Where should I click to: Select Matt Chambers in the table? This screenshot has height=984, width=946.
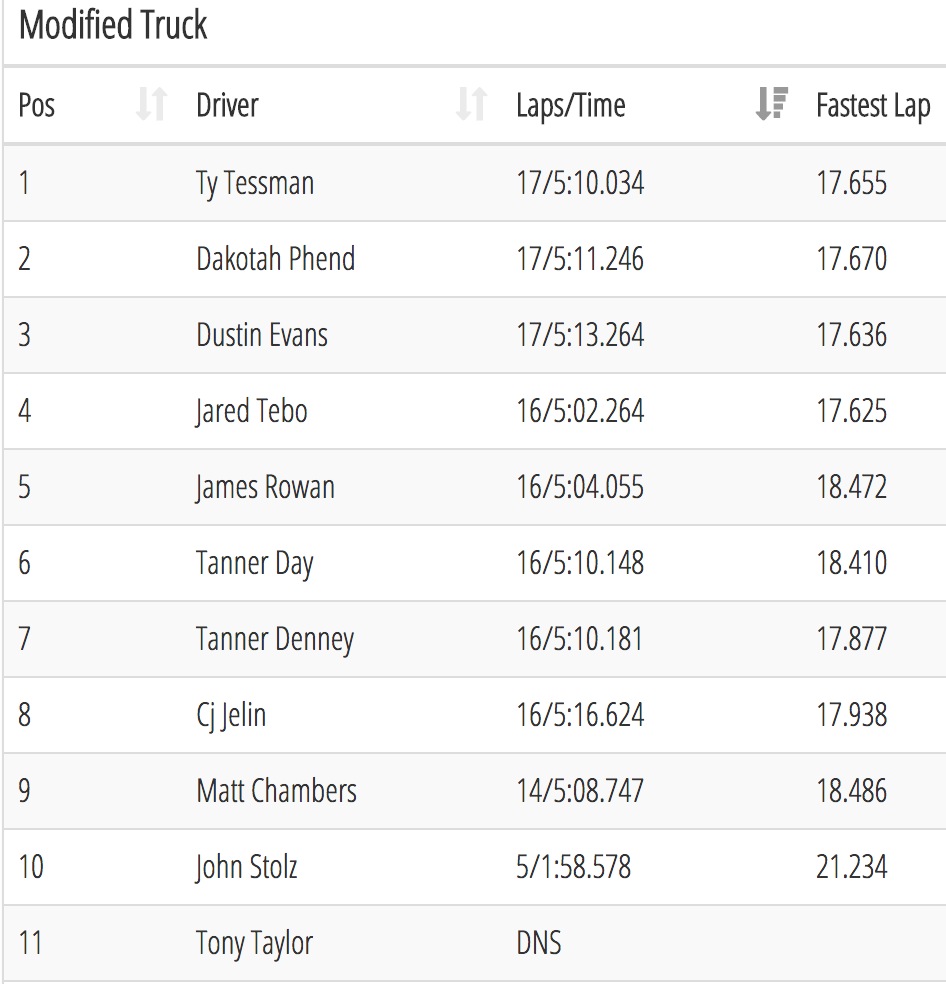[276, 791]
